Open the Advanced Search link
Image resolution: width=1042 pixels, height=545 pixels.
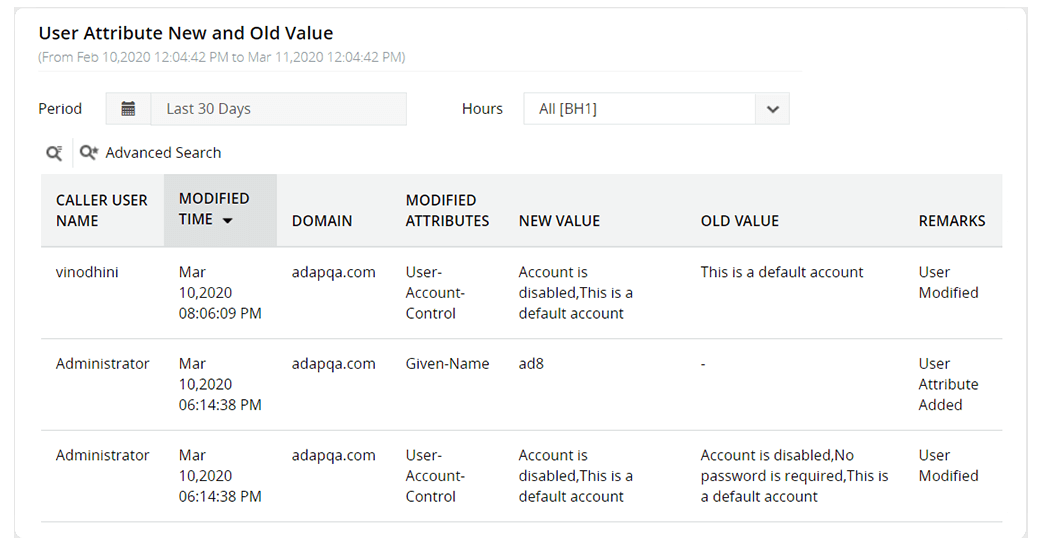163,153
